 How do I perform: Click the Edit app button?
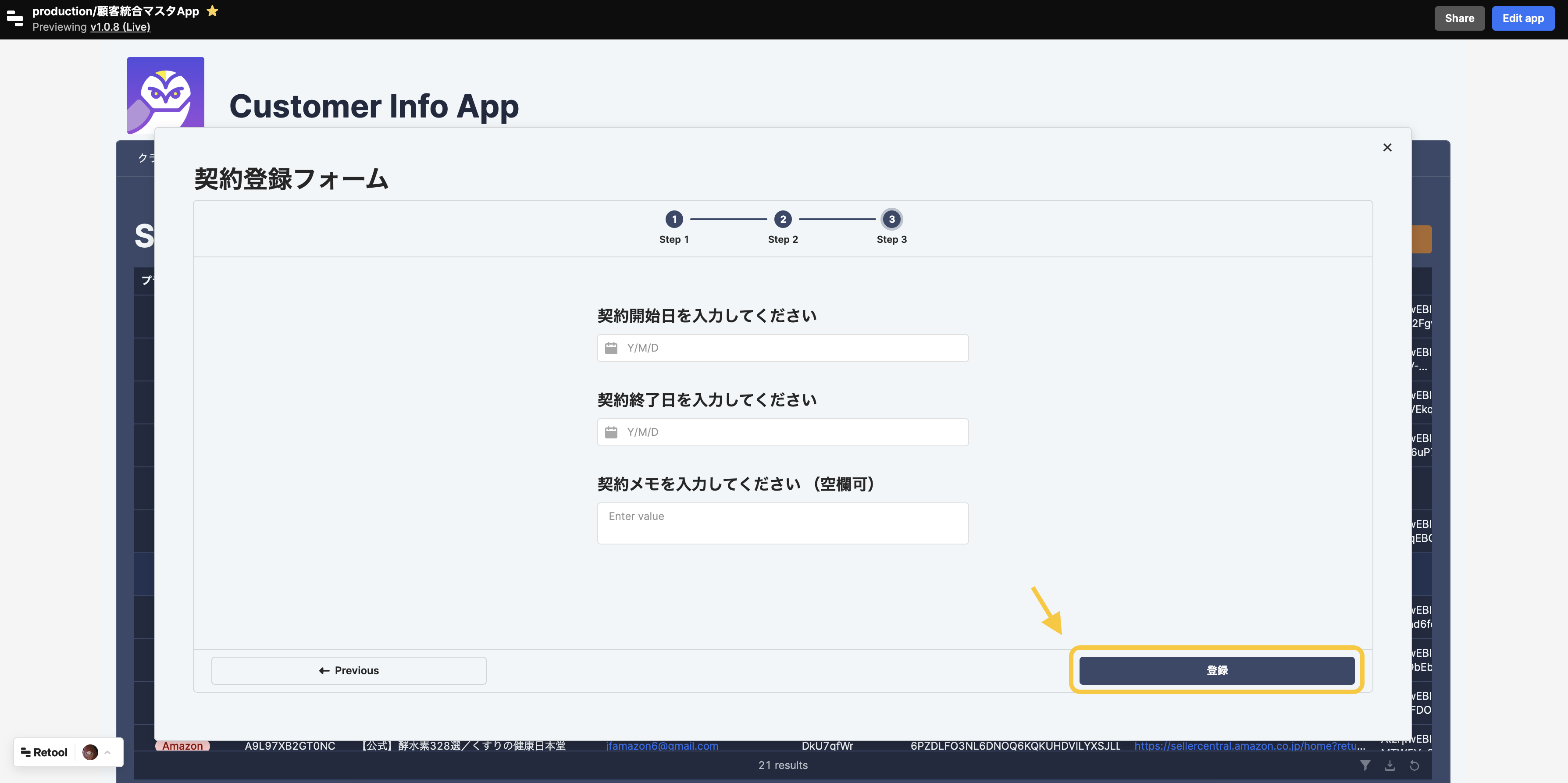[x=1523, y=18]
